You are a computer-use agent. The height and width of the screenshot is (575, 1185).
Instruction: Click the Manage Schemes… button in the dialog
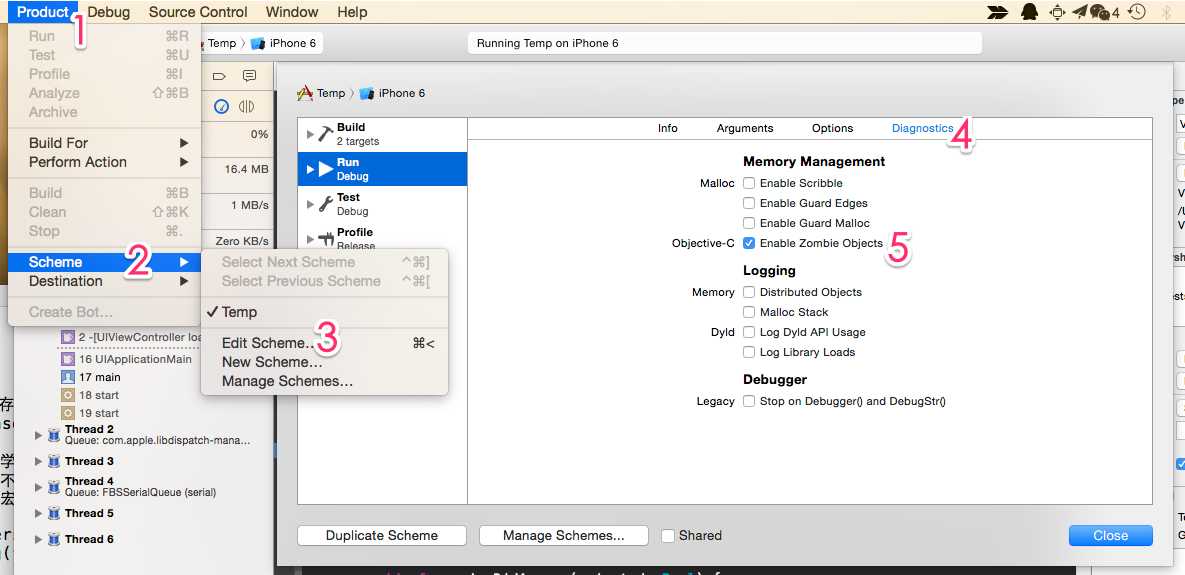tap(564, 536)
